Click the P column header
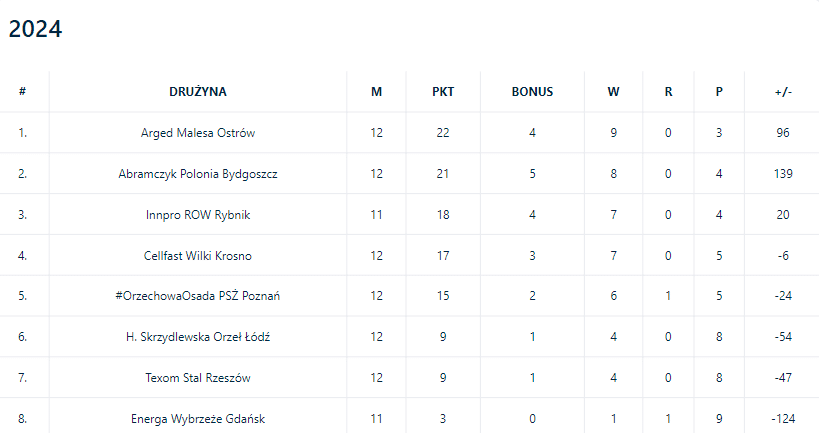 click(719, 92)
